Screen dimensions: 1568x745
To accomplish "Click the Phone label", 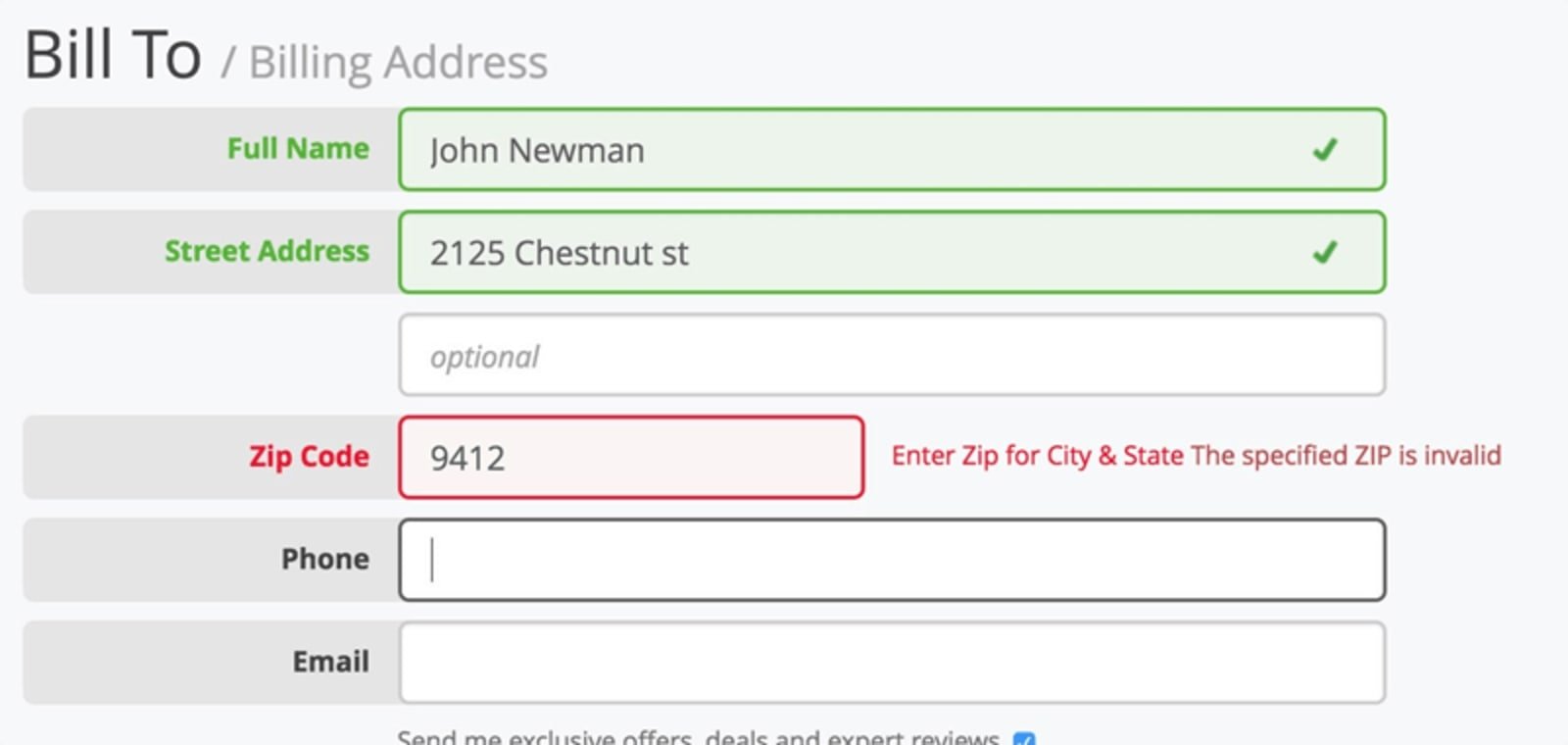I will click(325, 559).
